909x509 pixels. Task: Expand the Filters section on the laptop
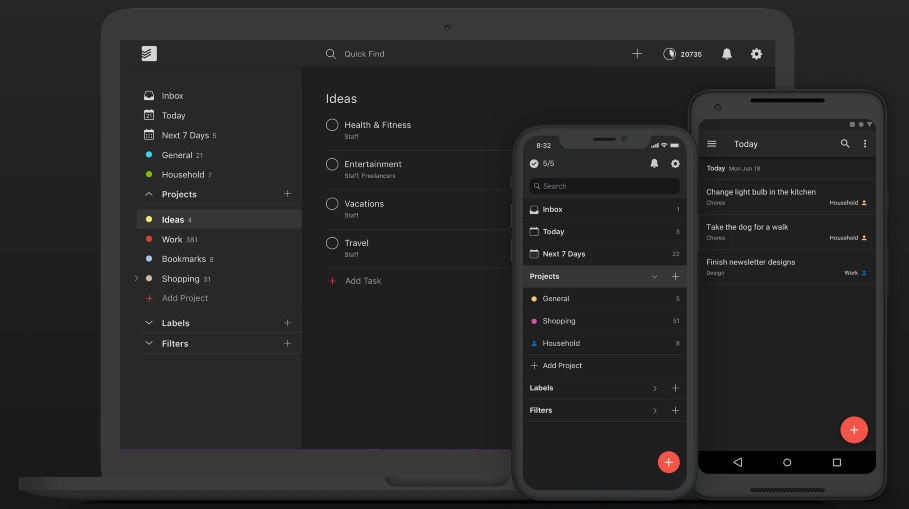(x=149, y=343)
